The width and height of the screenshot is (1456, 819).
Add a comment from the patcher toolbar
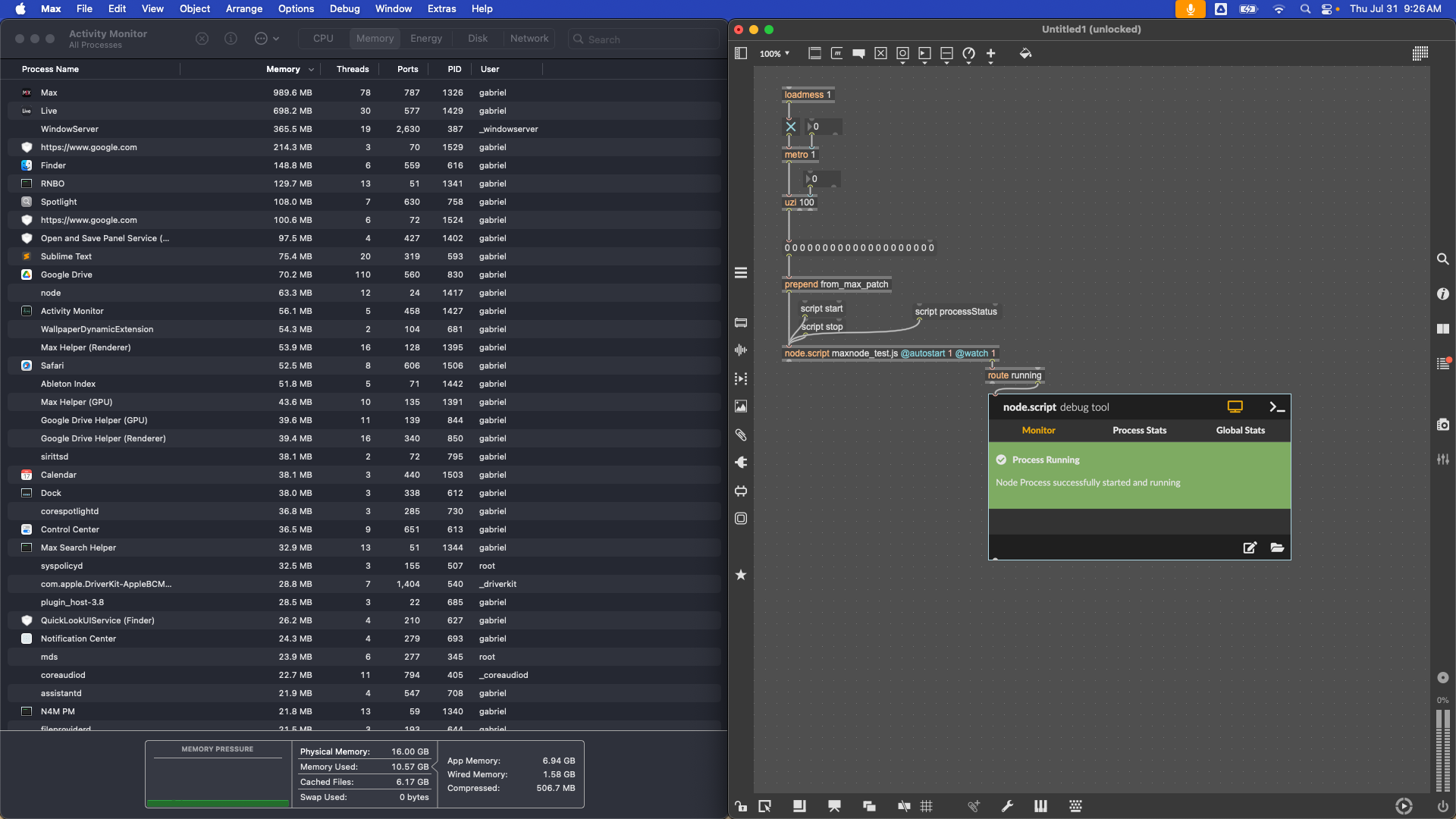pos(858,54)
